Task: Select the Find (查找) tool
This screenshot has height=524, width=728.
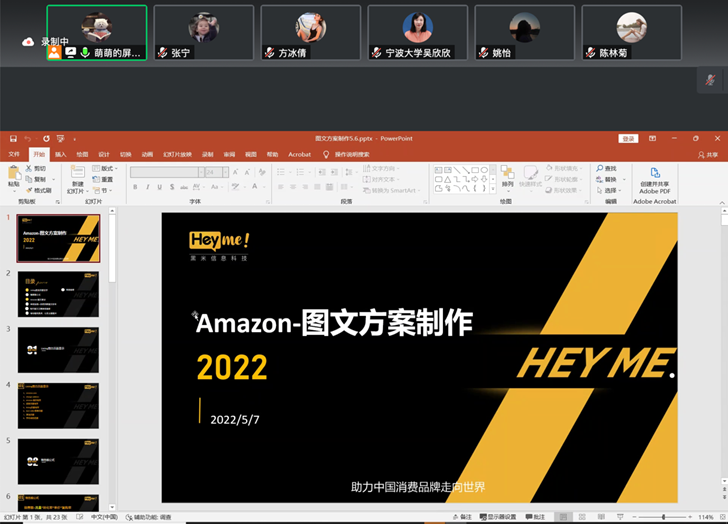Action: pyautogui.click(x=606, y=169)
